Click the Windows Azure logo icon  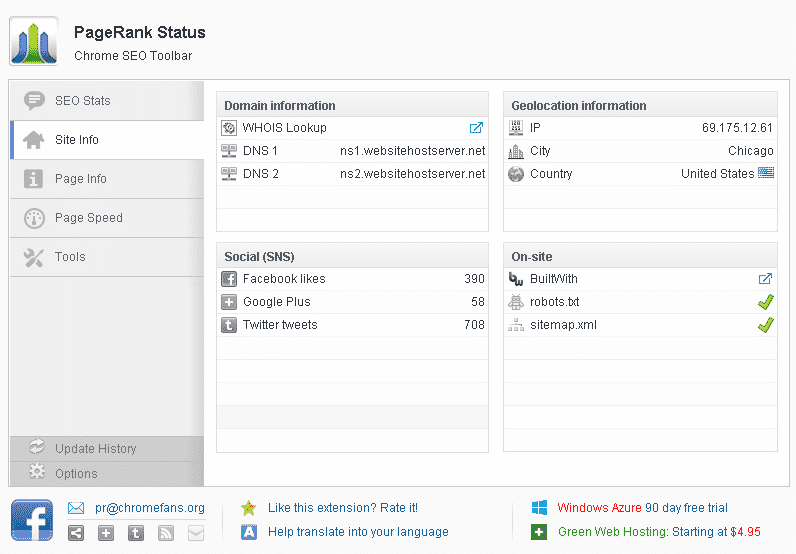pos(539,507)
